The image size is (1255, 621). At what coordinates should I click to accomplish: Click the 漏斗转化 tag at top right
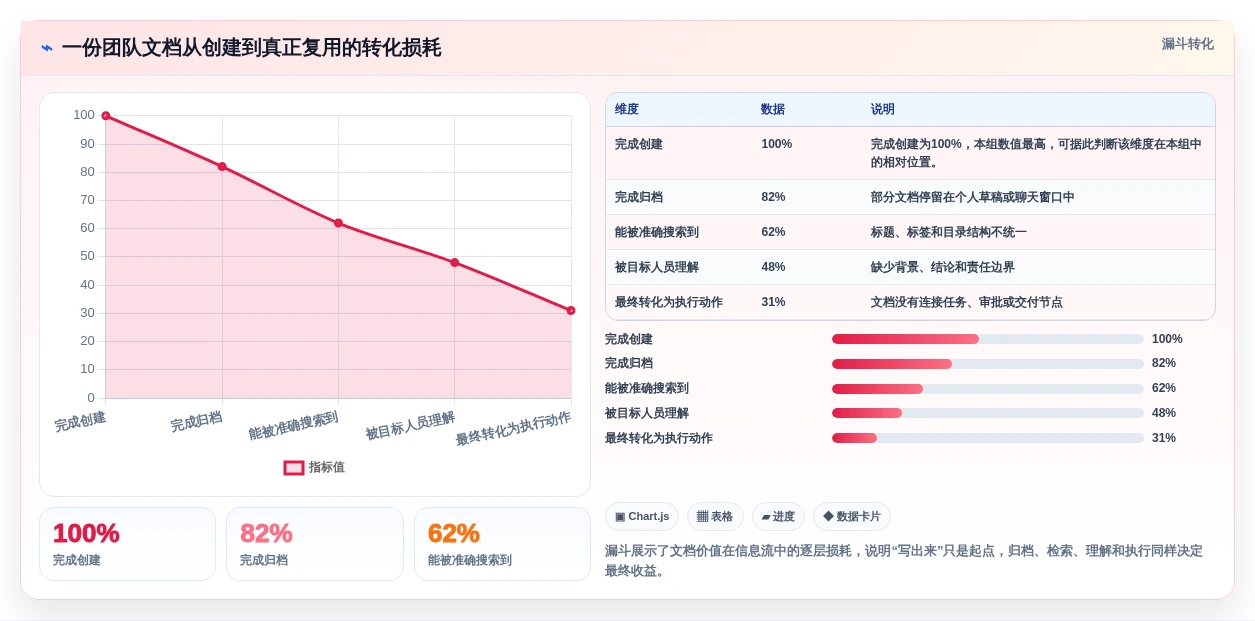pos(1187,44)
